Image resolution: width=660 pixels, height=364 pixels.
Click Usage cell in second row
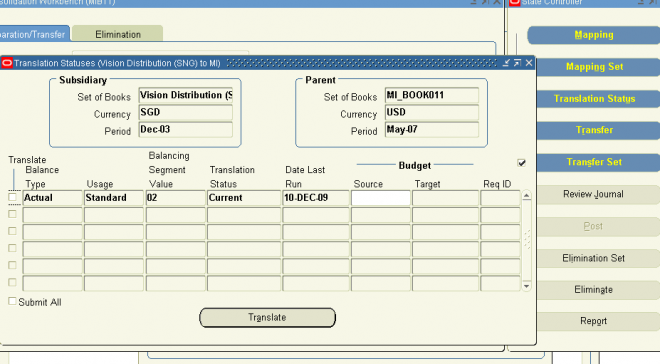pyautogui.click(x=114, y=215)
